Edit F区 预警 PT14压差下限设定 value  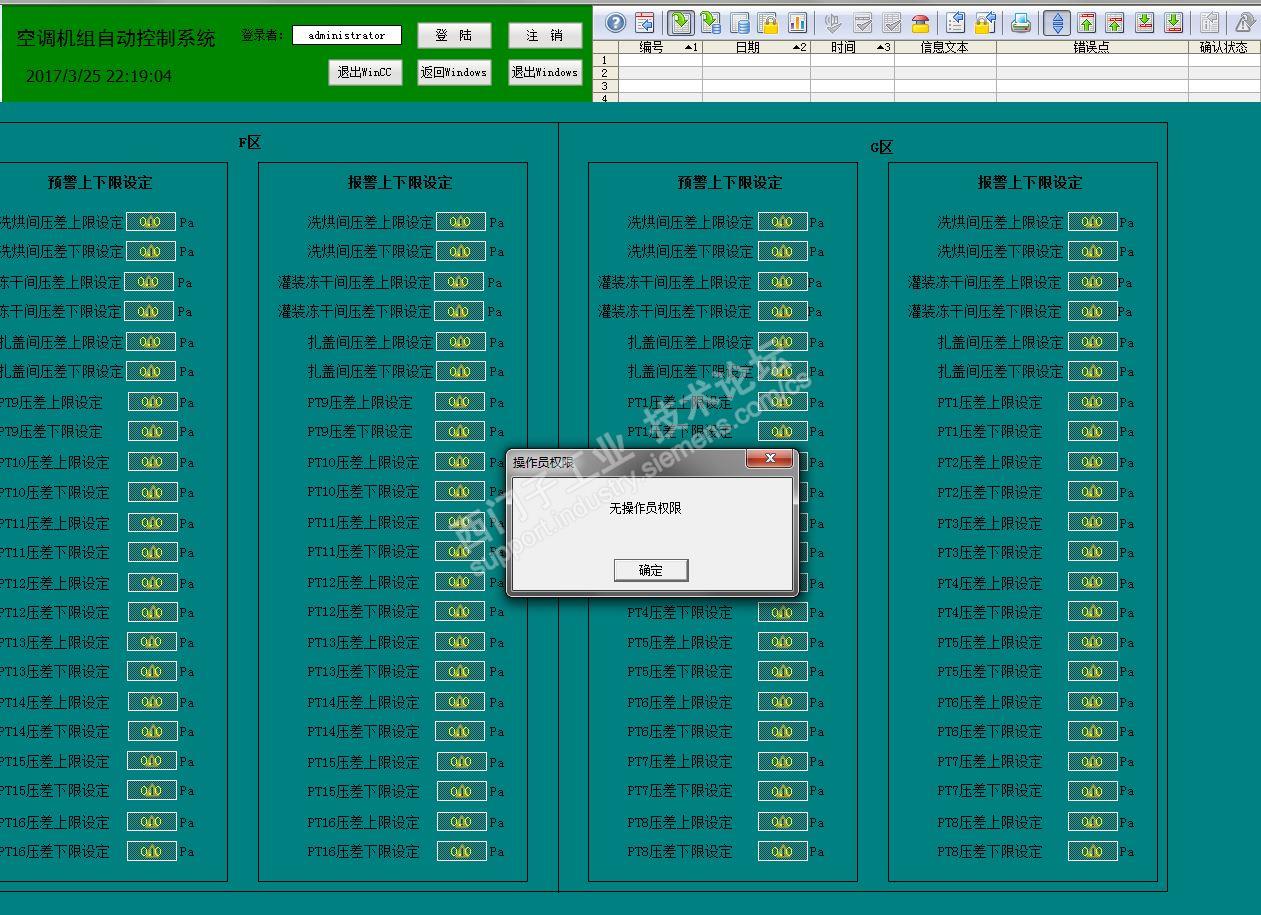[x=151, y=731]
